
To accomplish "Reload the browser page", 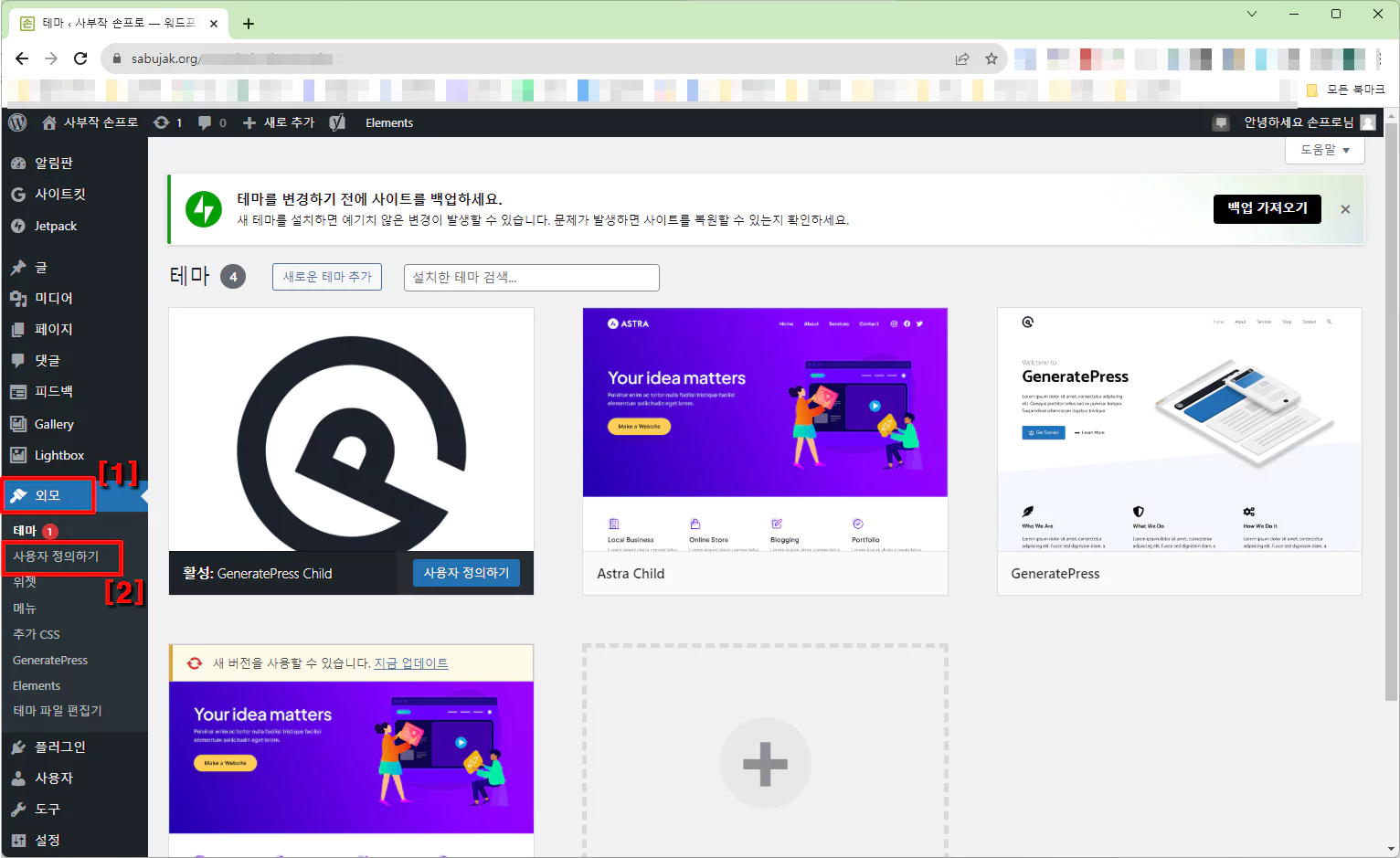I will pos(80,58).
